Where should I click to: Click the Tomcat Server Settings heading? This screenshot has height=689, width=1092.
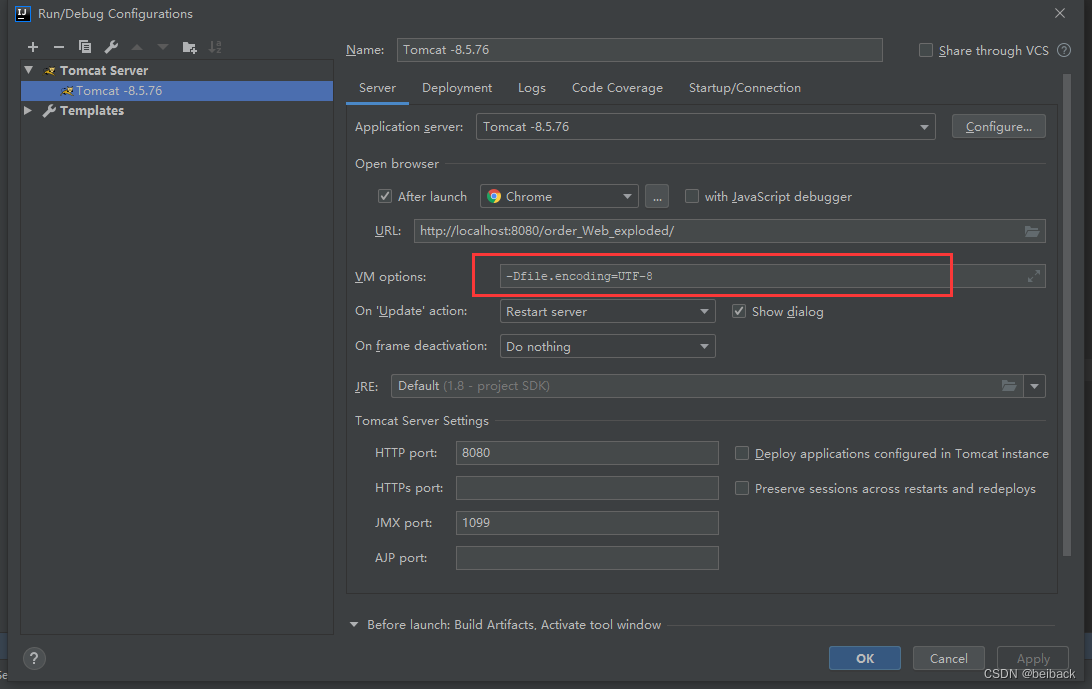tap(421, 421)
